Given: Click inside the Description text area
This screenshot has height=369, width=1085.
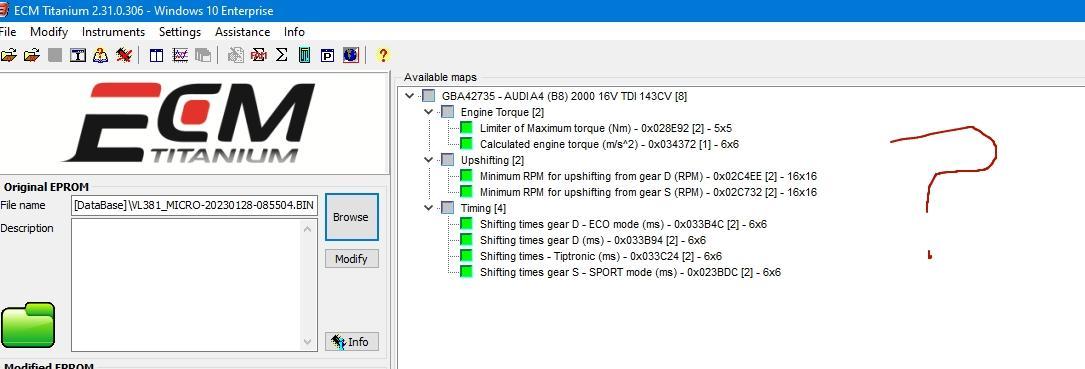Looking at the screenshot, I should (187, 285).
